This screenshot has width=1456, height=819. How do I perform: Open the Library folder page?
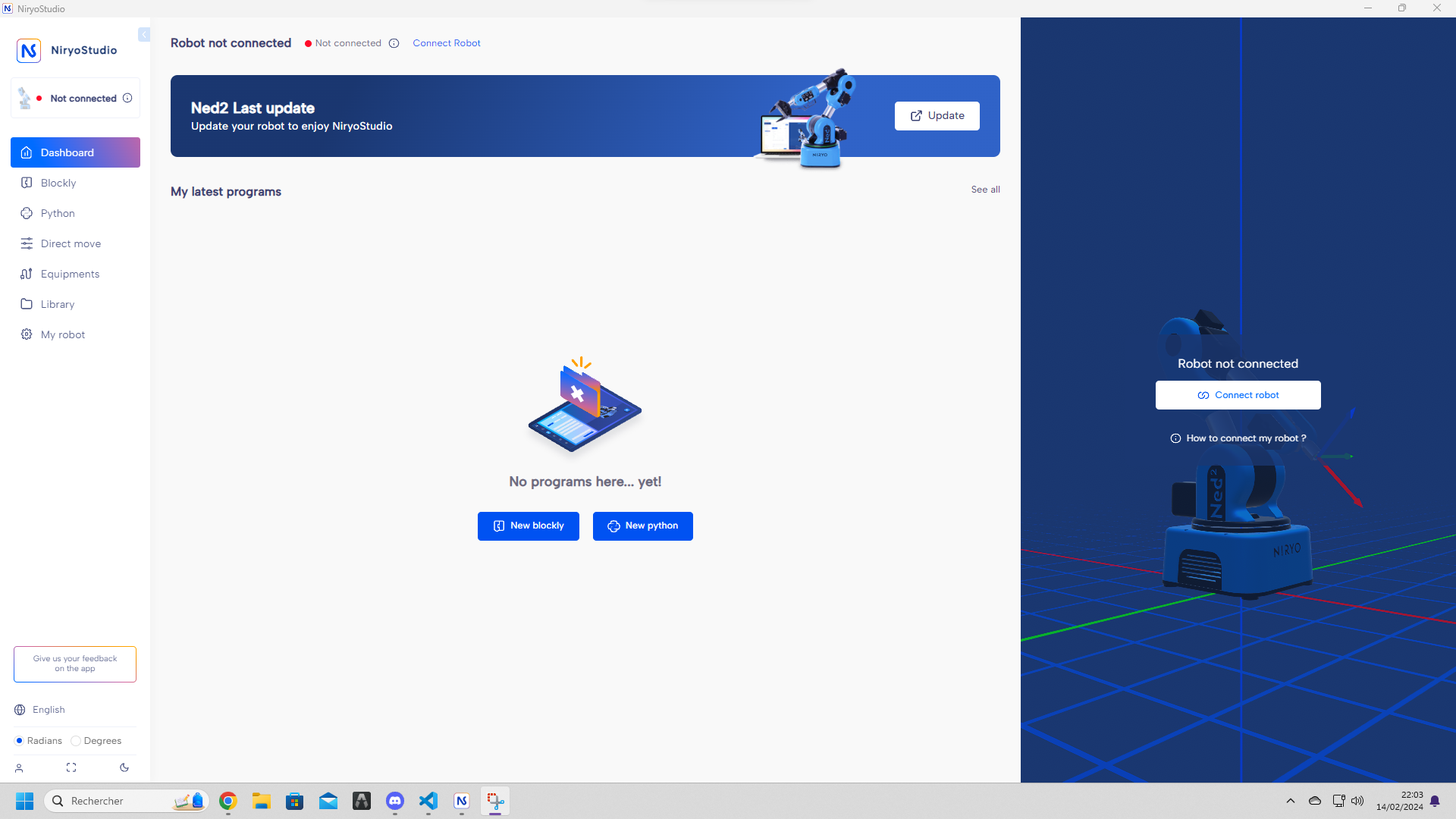point(58,304)
